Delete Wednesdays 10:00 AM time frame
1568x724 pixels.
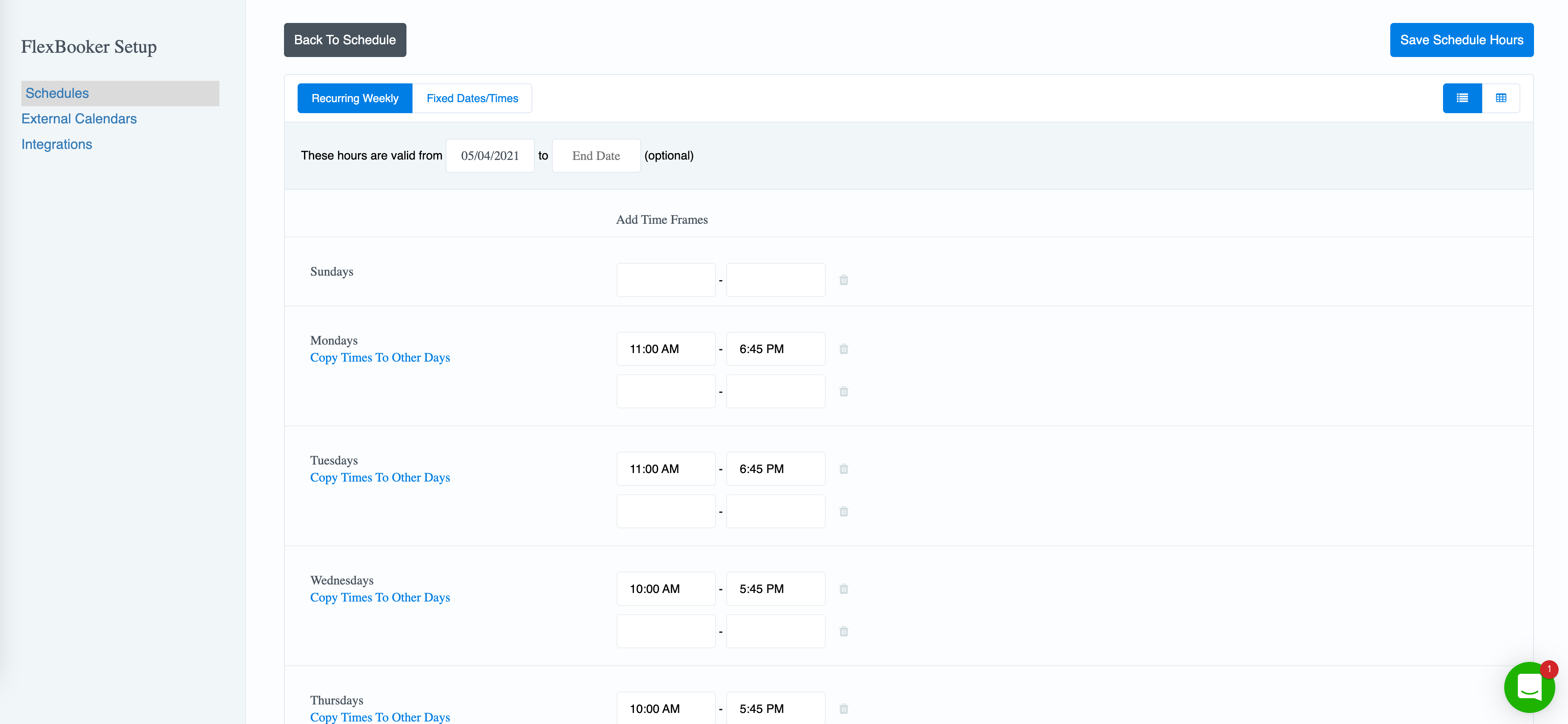coord(844,589)
